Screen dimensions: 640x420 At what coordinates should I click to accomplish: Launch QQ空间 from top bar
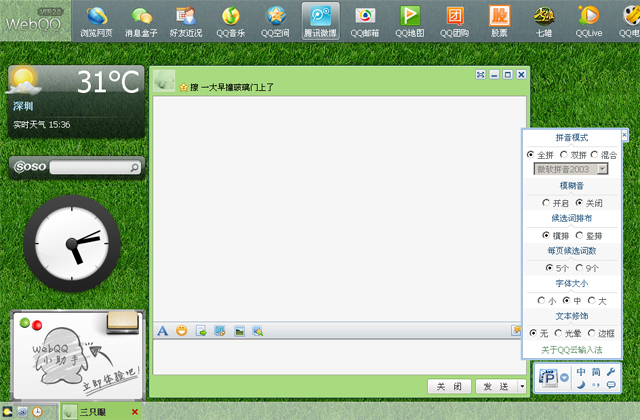tap(276, 21)
